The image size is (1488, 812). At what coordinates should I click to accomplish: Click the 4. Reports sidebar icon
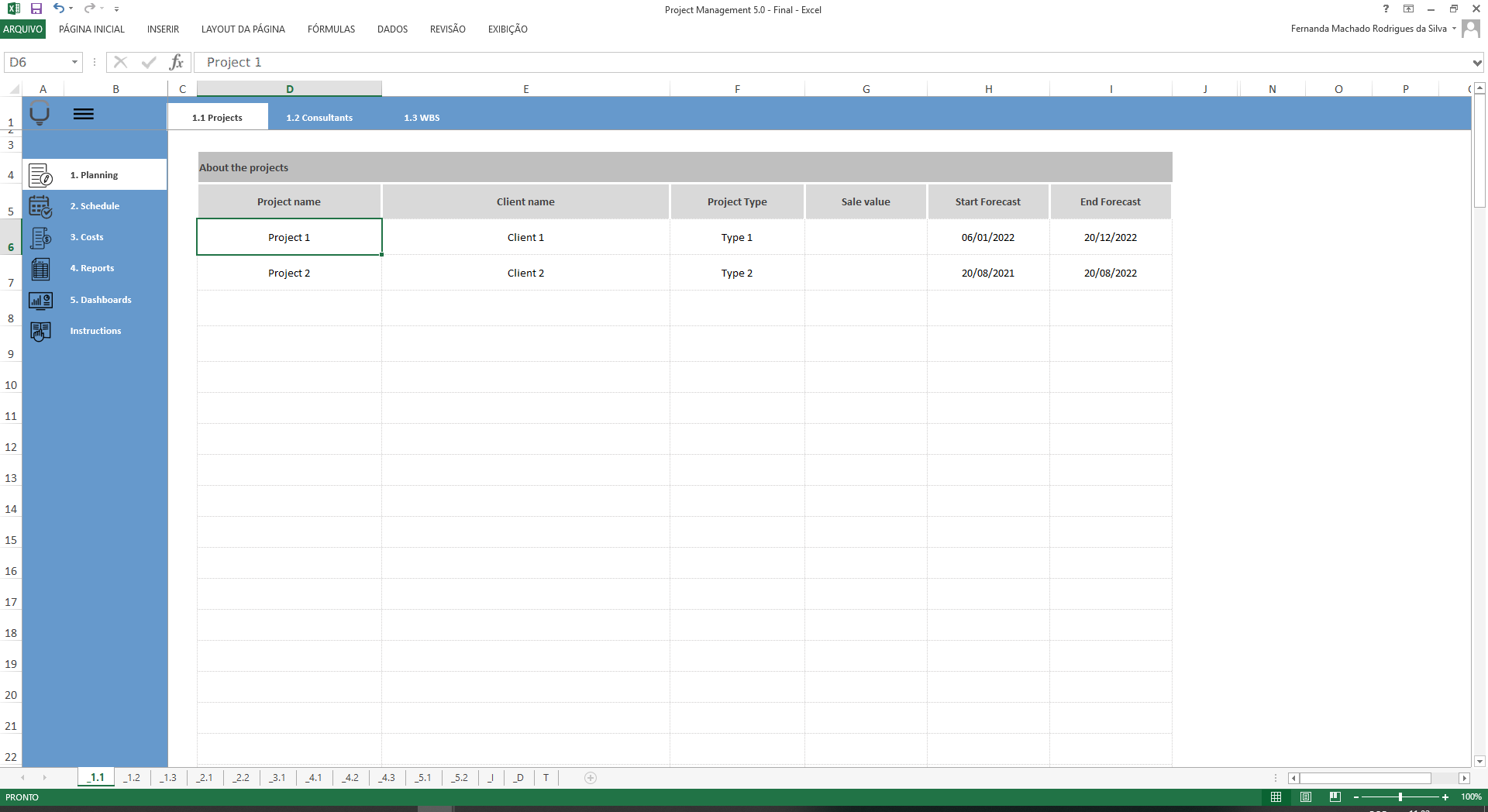click(40, 268)
